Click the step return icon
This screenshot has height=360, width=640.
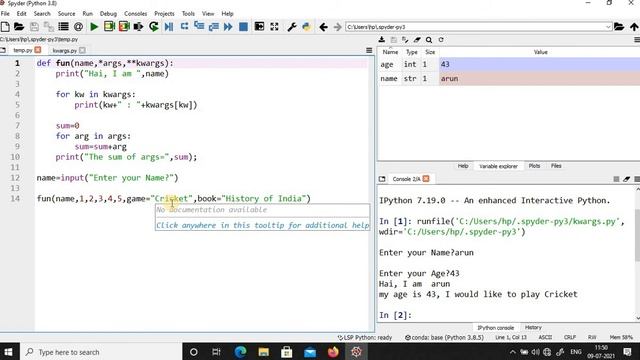coord(213,27)
